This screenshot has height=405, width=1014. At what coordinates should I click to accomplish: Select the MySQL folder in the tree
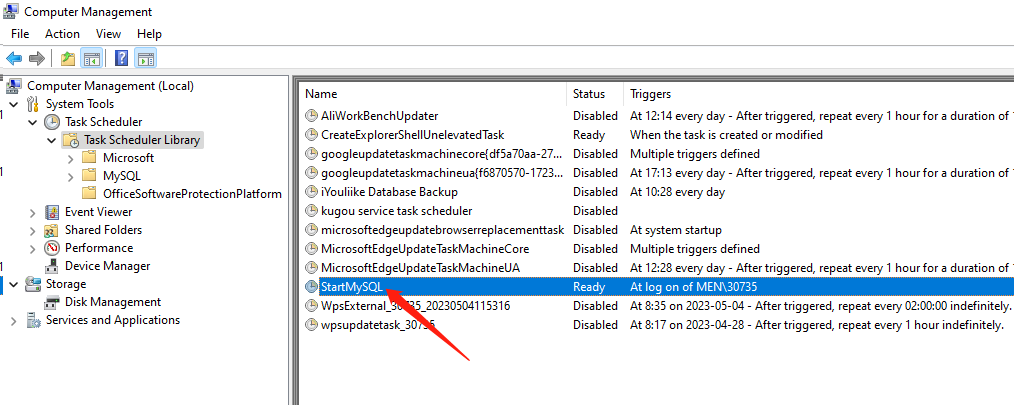pos(122,176)
